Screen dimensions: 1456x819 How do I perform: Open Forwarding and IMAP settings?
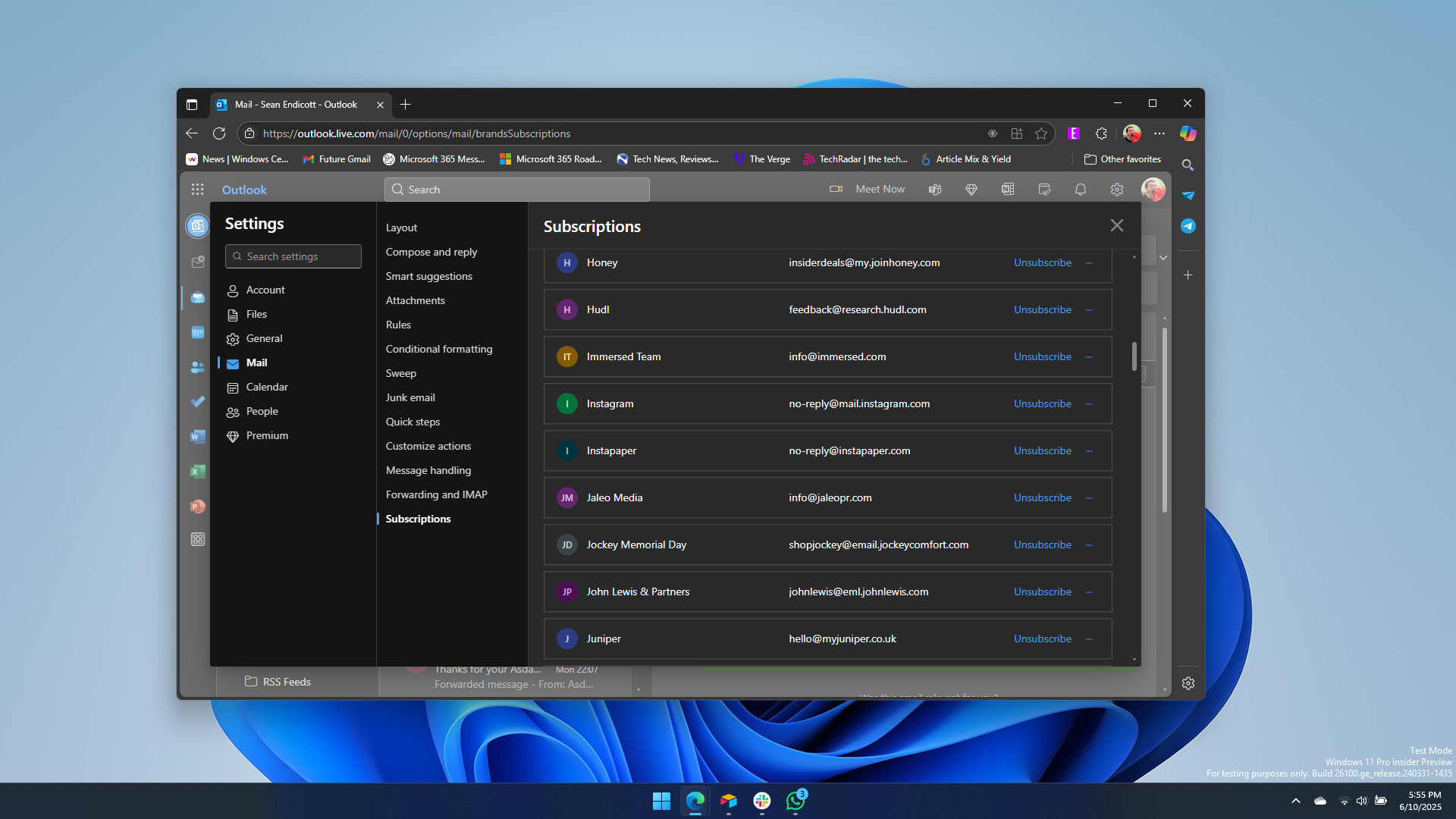437,494
